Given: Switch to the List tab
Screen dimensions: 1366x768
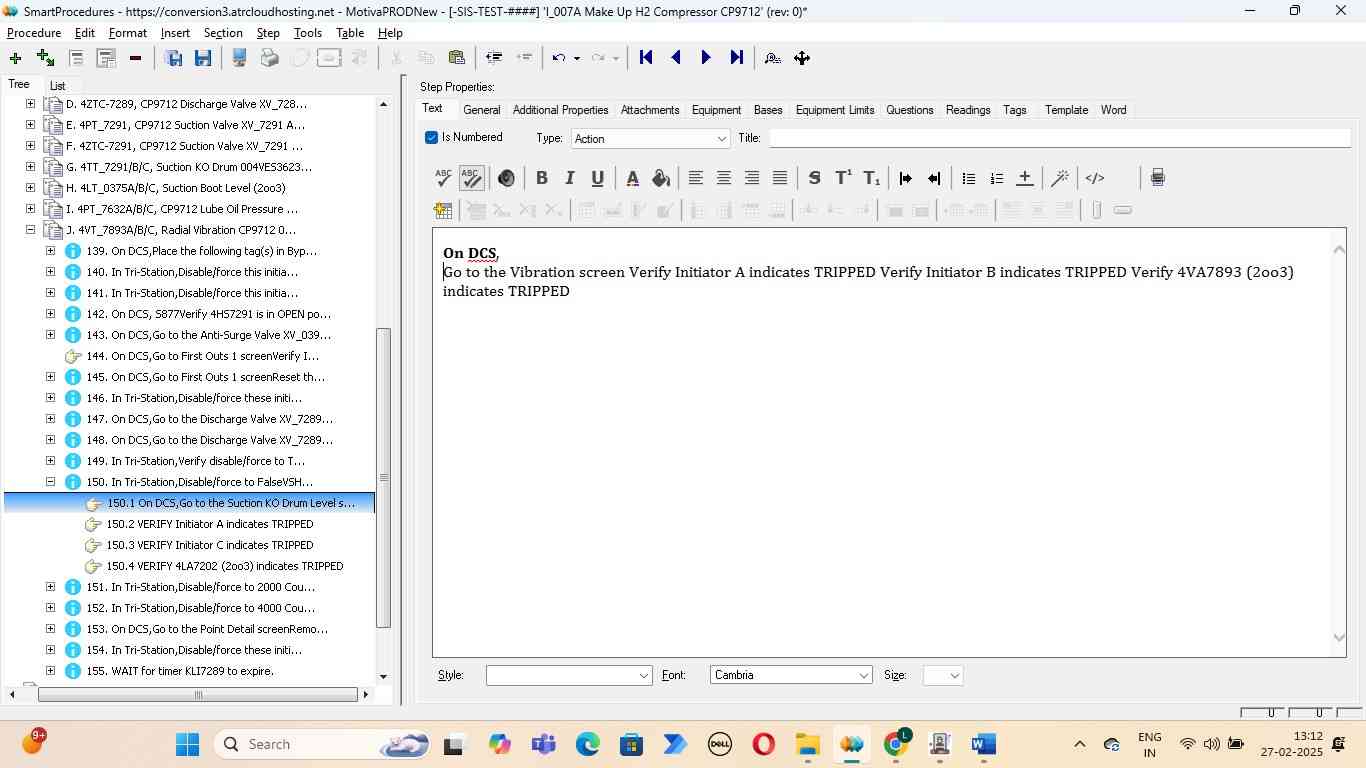Looking at the screenshot, I should tap(57, 86).
